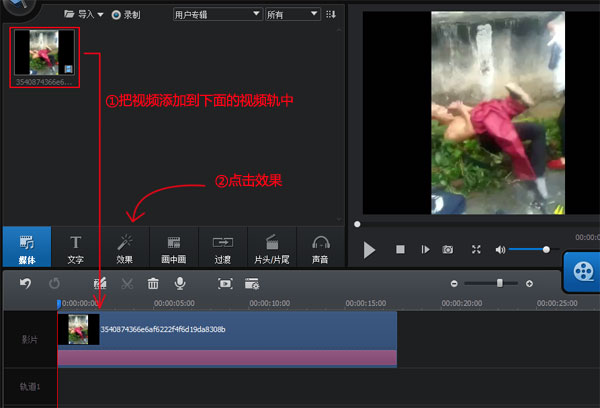The image size is (600, 408).
Task: Zoom out timeline with minus button
Action: [x=454, y=284]
